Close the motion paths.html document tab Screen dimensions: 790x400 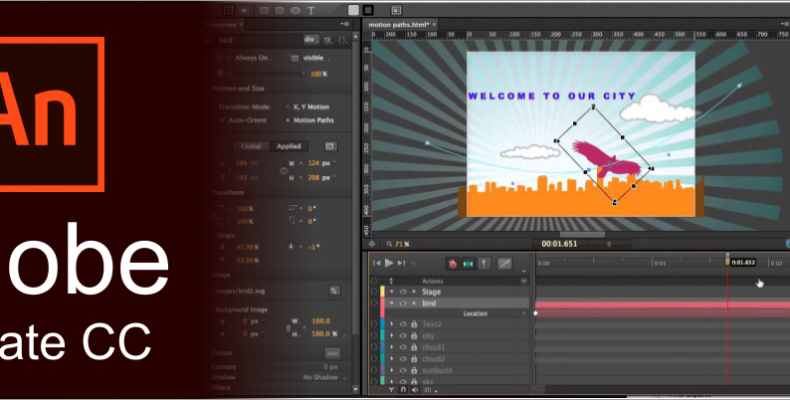click(x=434, y=25)
